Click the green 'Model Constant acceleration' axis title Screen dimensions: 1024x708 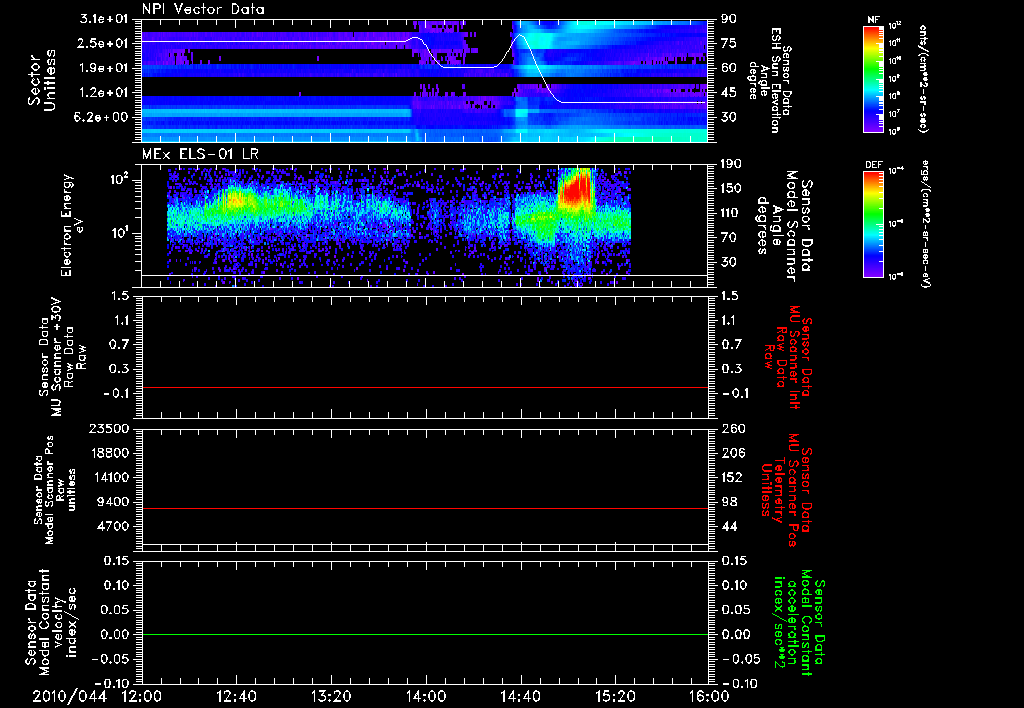799,622
